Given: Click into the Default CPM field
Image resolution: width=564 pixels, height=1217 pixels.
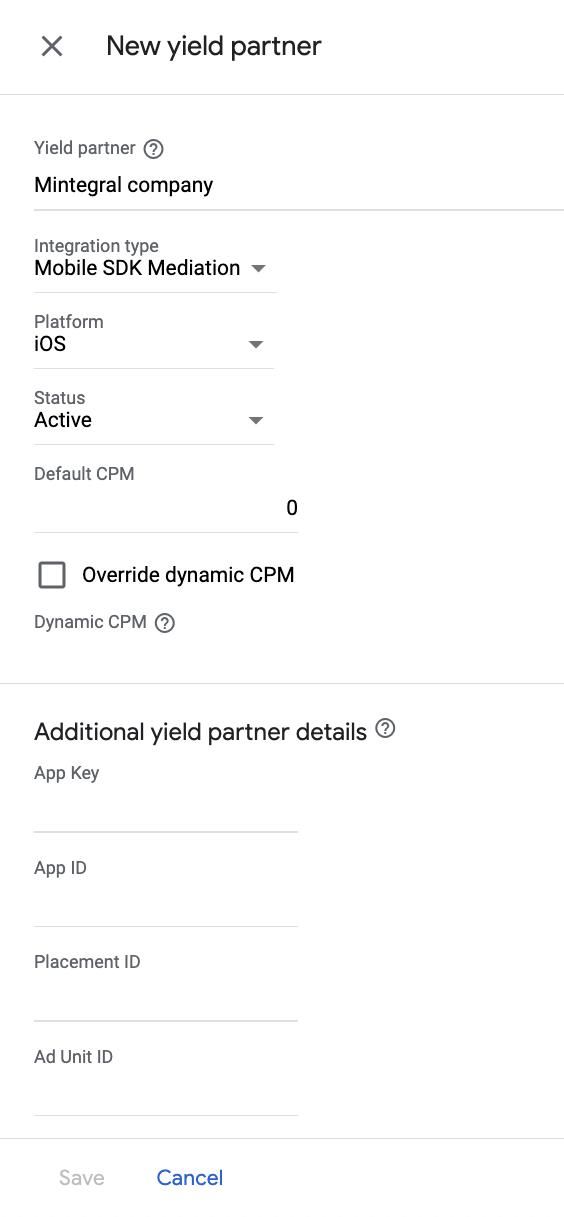Looking at the screenshot, I should point(166,508).
